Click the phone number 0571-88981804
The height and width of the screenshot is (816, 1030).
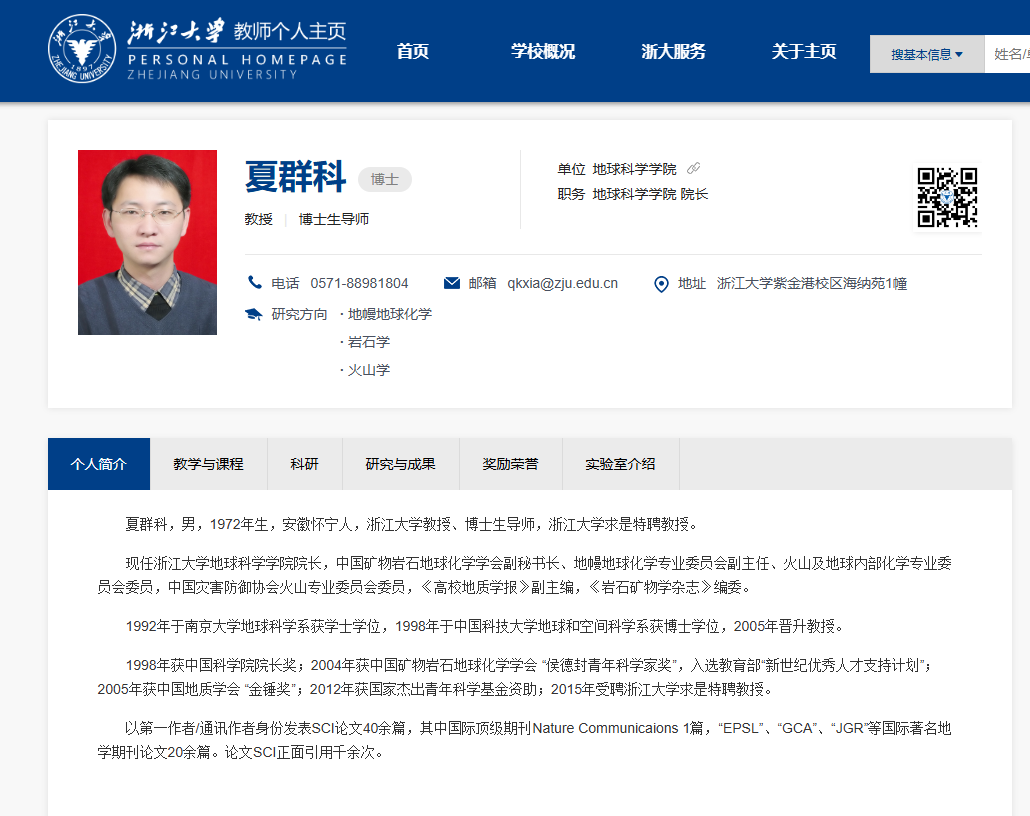click(x=359, y=283)
